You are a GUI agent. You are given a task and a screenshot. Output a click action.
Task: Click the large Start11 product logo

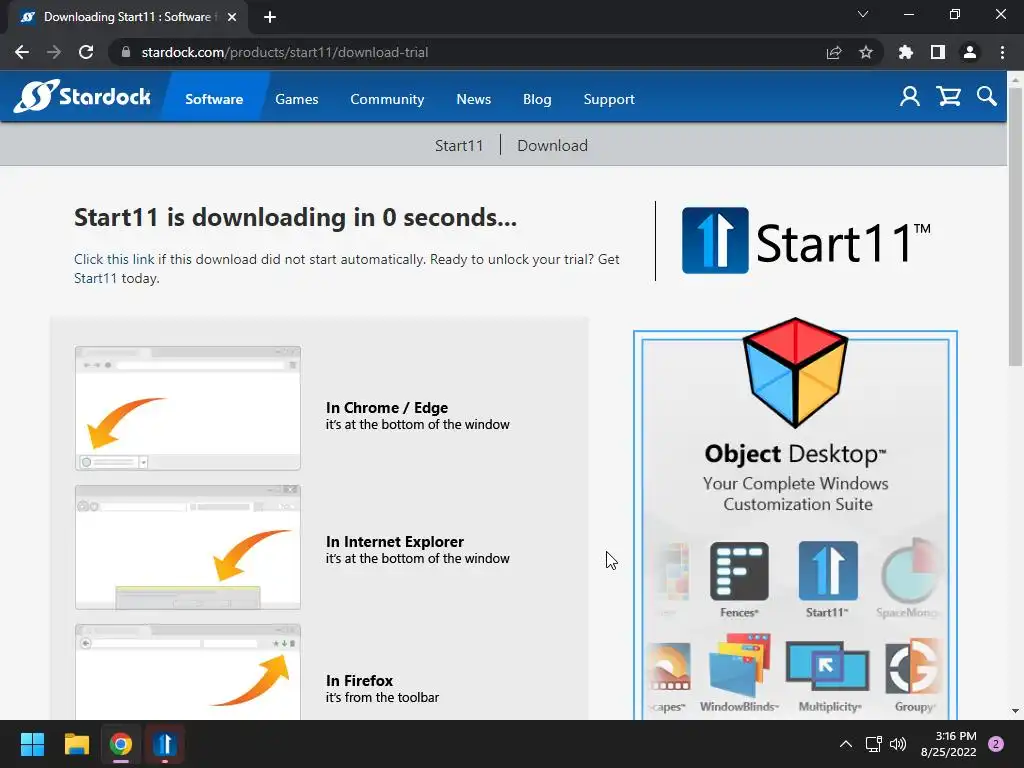806,241
